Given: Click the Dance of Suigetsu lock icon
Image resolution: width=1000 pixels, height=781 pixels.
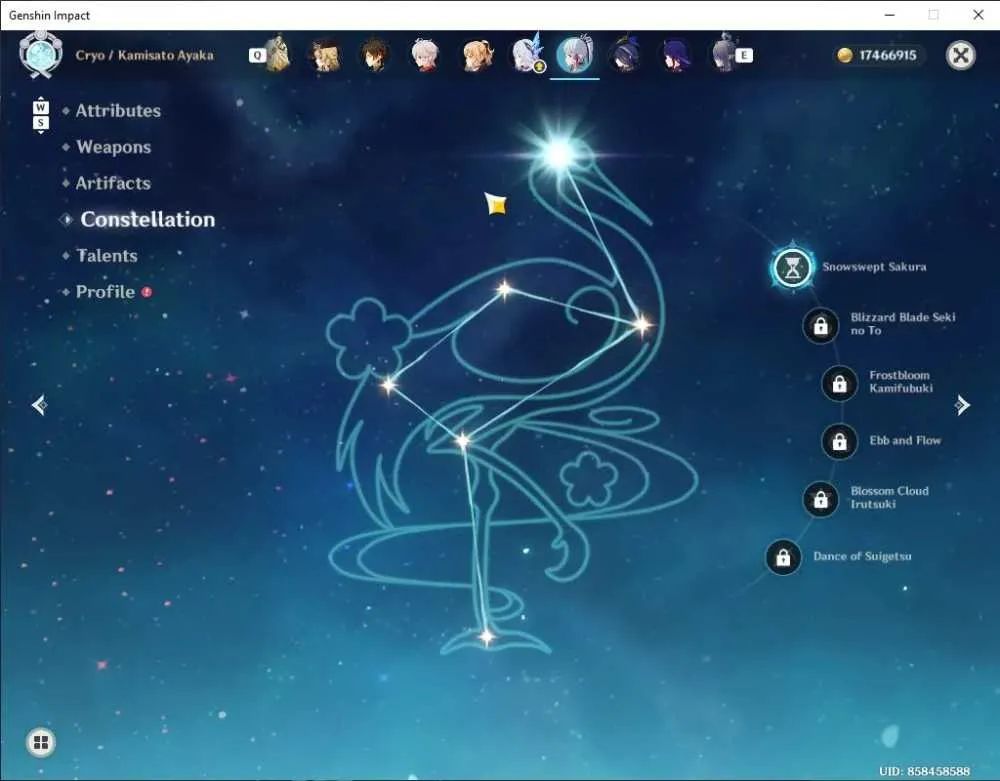Looking at the screenshot, I should 783,557.
